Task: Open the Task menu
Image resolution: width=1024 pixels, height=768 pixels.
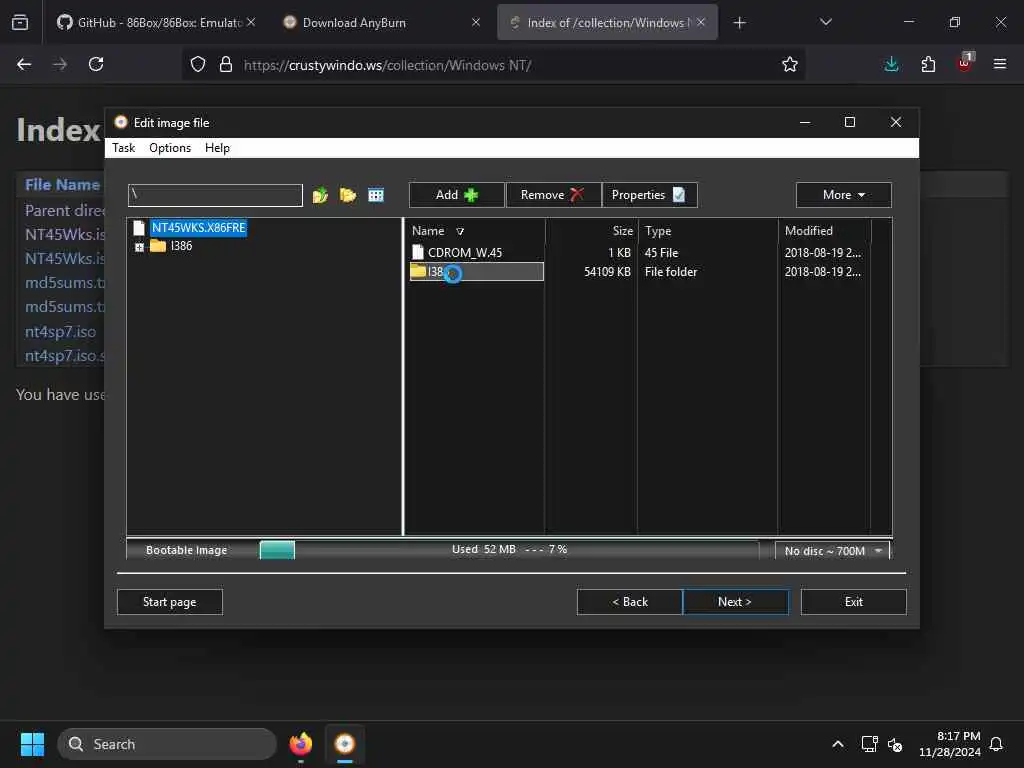Action: pos(123,148)
